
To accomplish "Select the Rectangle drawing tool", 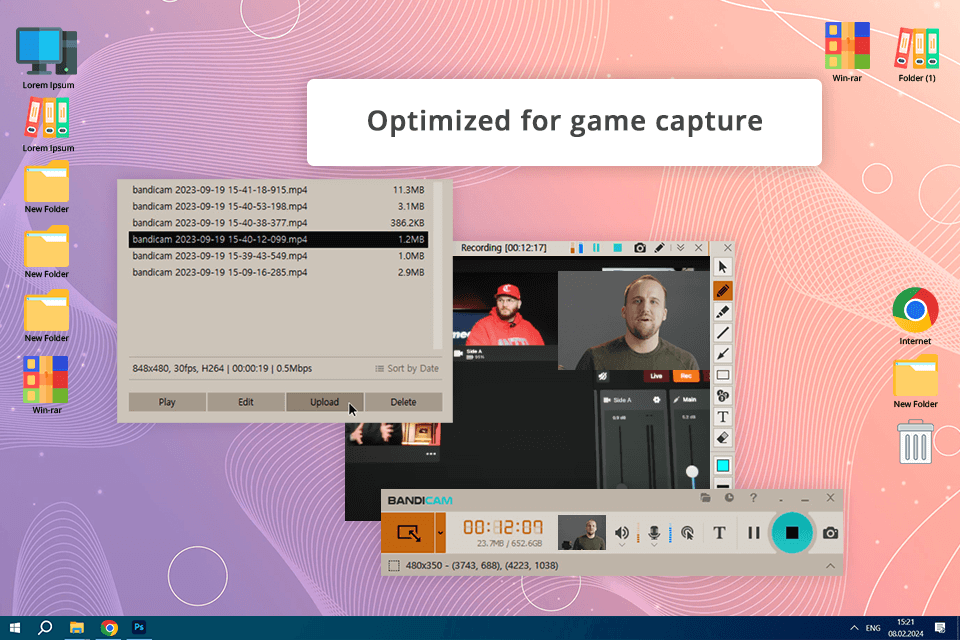I will [x=722, y=375].
